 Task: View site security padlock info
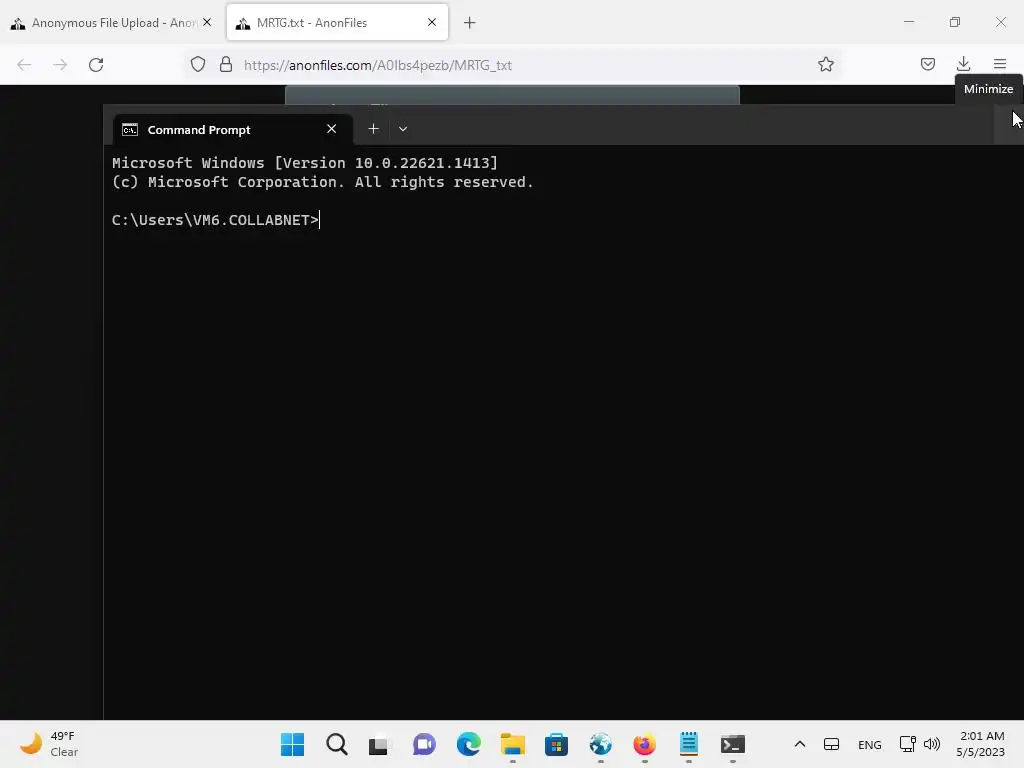[226, 65]
